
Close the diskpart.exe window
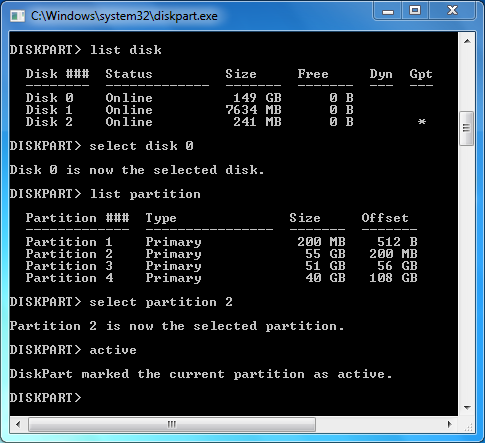(x=452, y=11)
